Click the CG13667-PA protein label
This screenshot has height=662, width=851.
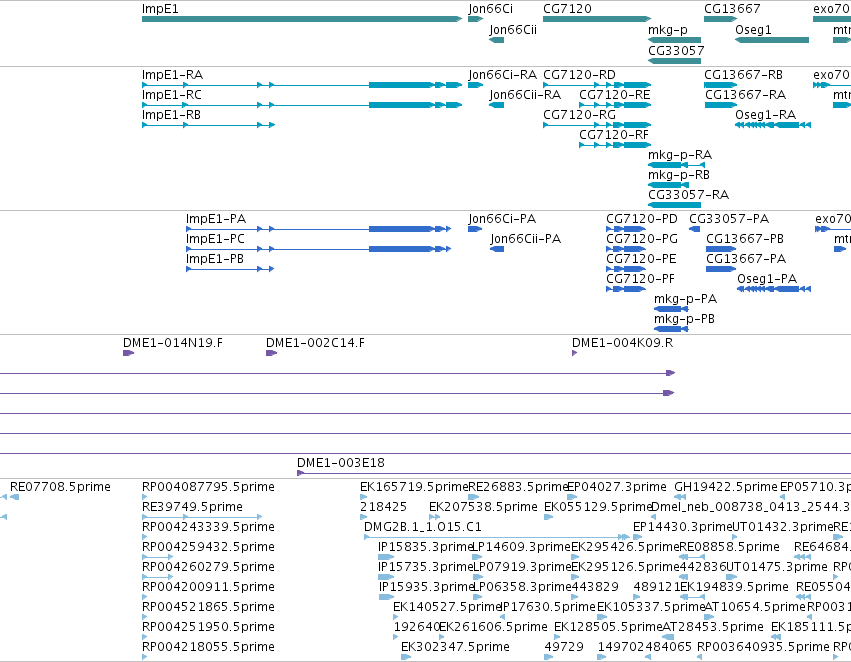(746, 259)
